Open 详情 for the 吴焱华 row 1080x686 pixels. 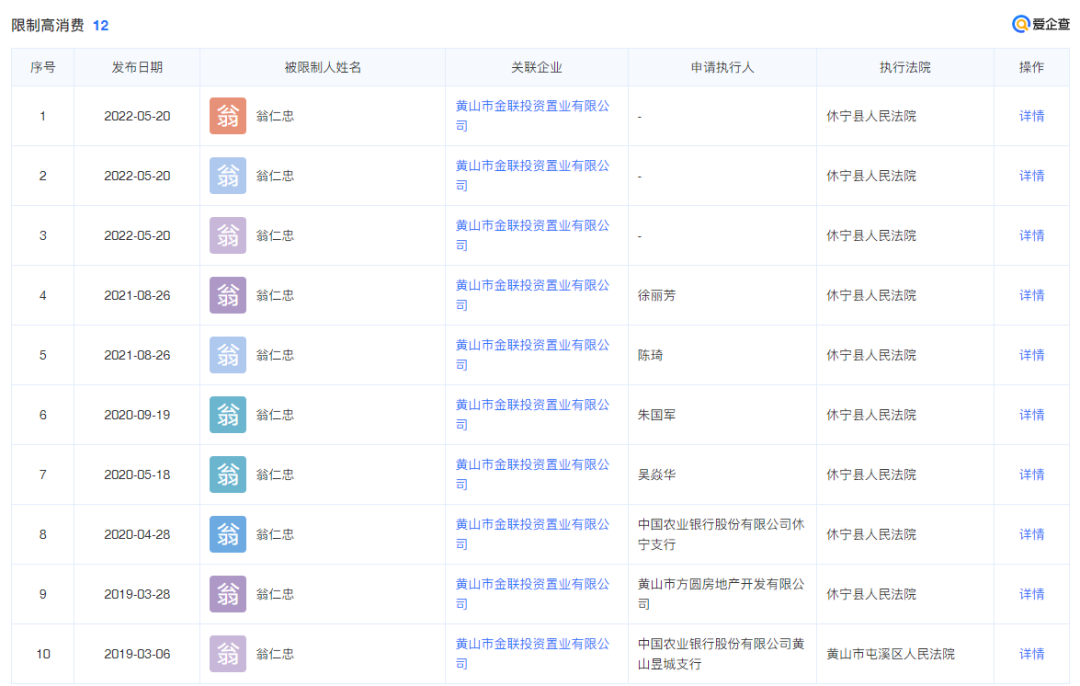tap(1032, 475)
